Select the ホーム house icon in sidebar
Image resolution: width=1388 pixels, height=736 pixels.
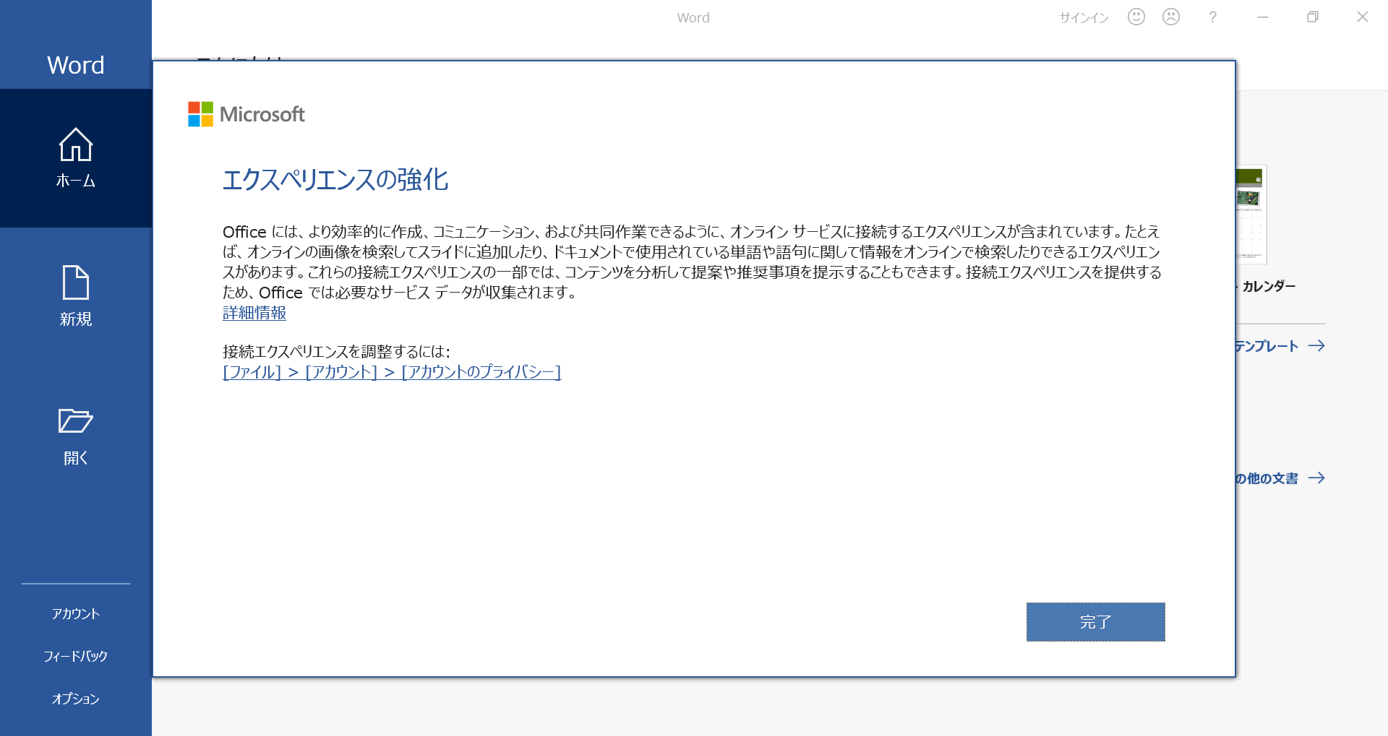(x=75, y=145)
